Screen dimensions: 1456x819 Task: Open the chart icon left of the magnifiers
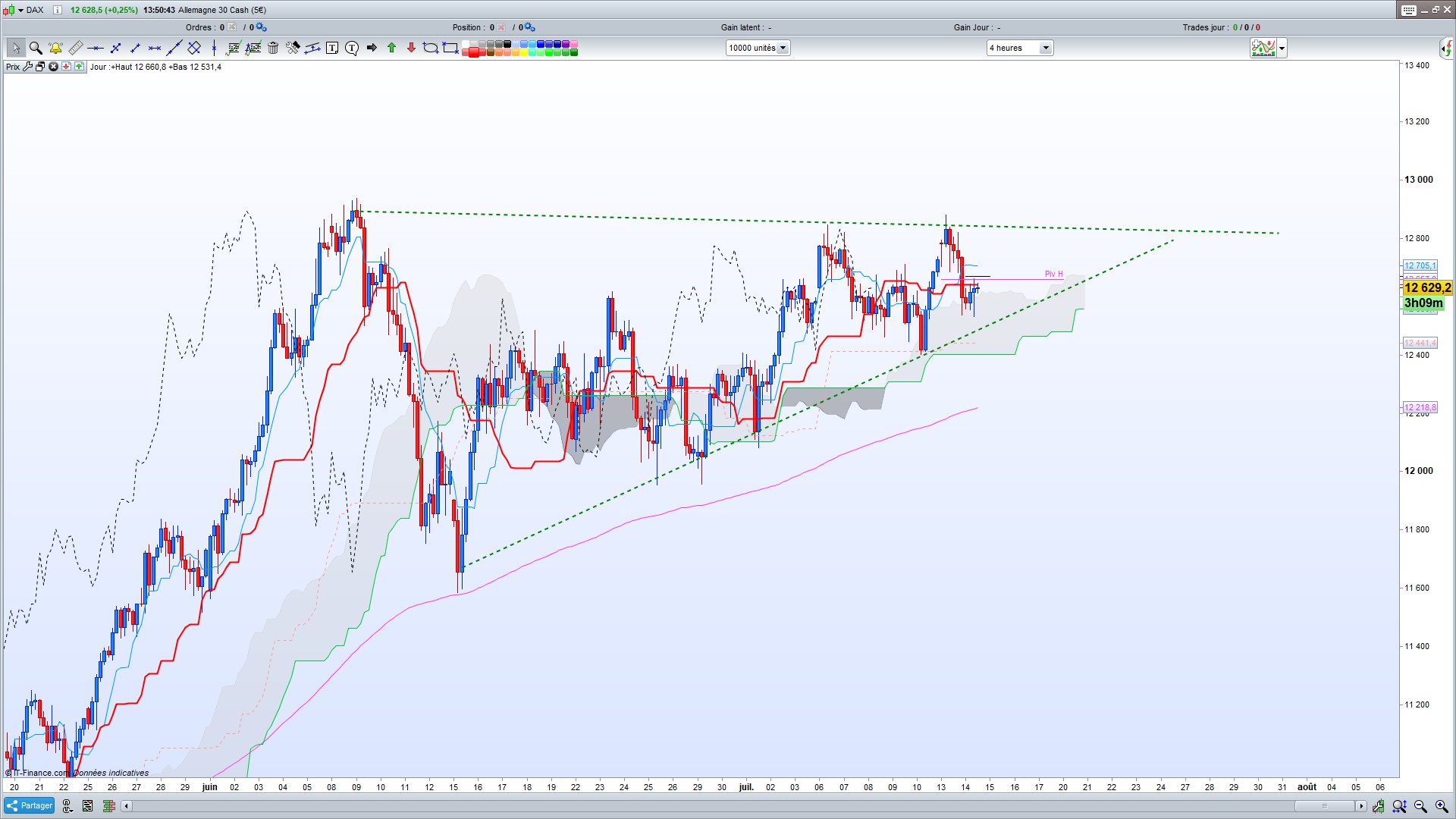coord(1378,806)
